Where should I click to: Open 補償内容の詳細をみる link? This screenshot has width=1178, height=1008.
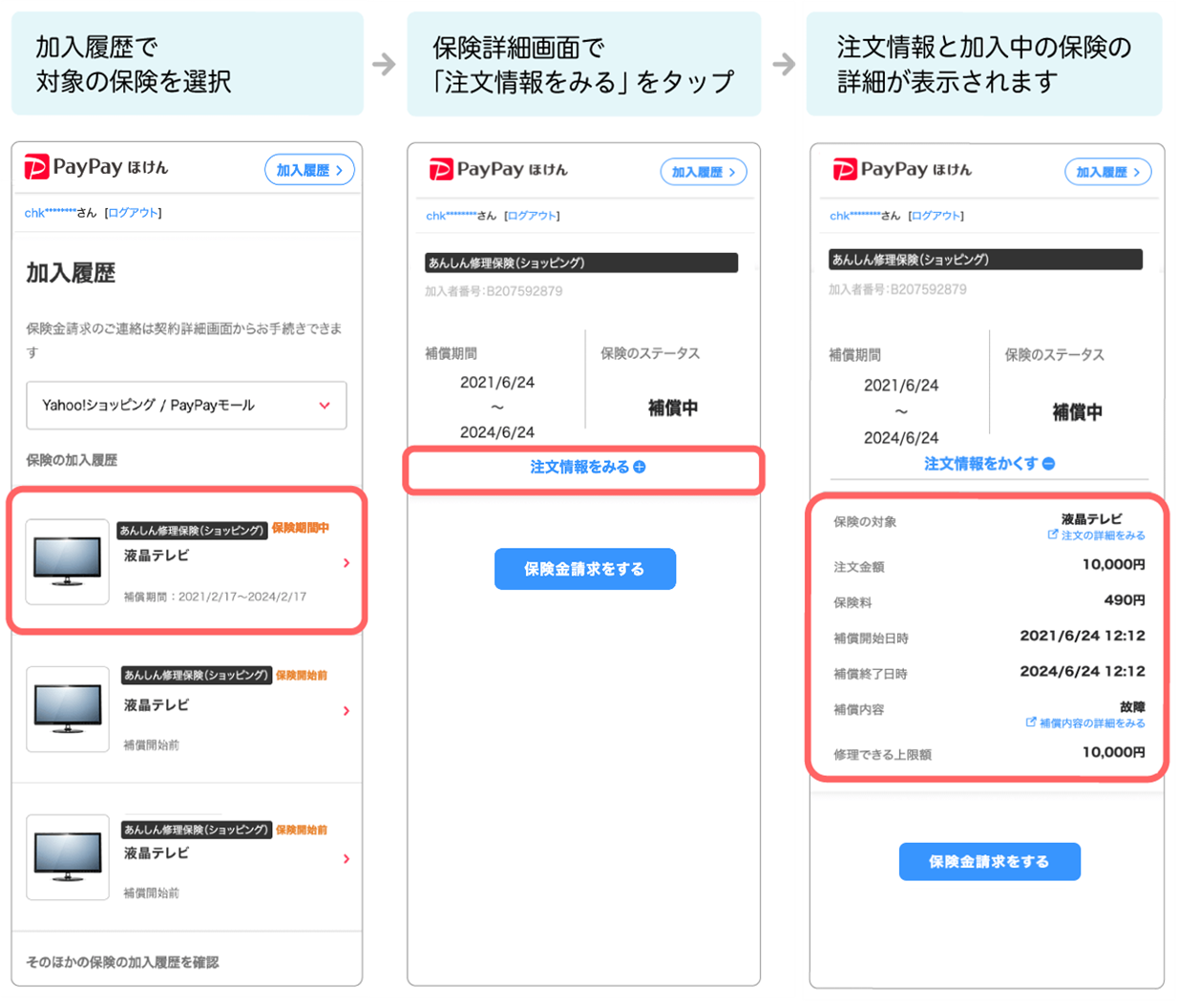(x=1092, y=723)
